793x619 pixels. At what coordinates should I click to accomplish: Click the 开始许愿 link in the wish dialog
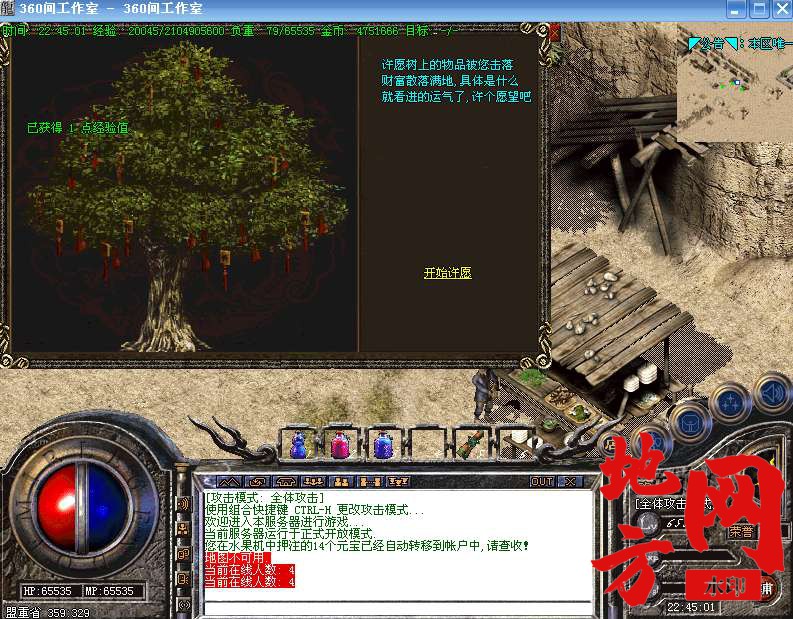point(448,273)
